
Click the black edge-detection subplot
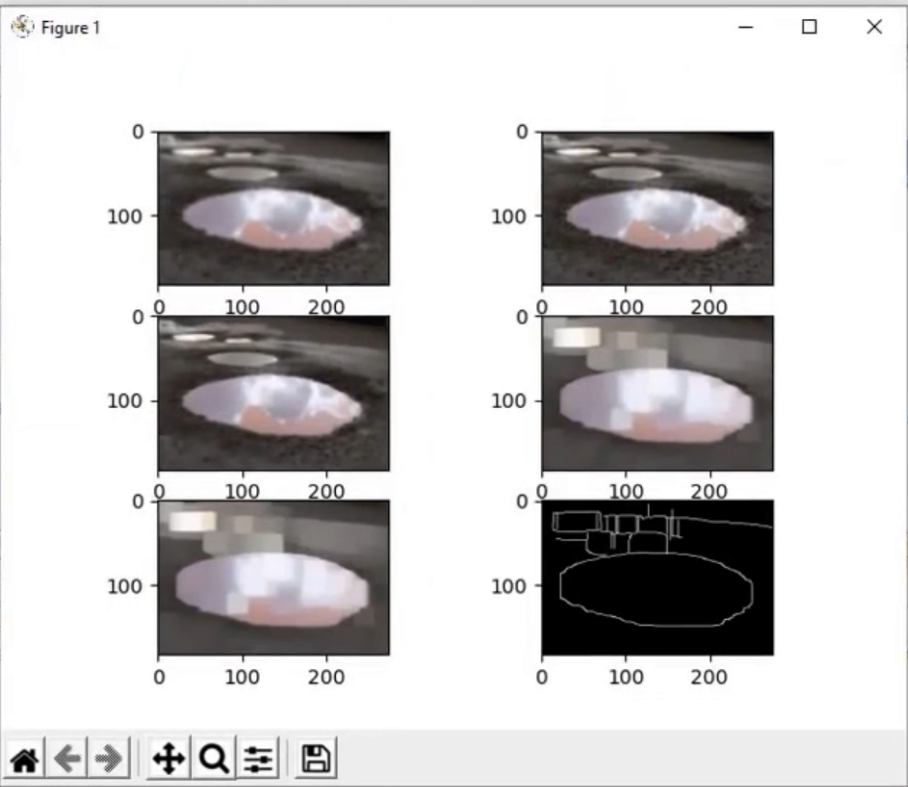pos(658,578)
